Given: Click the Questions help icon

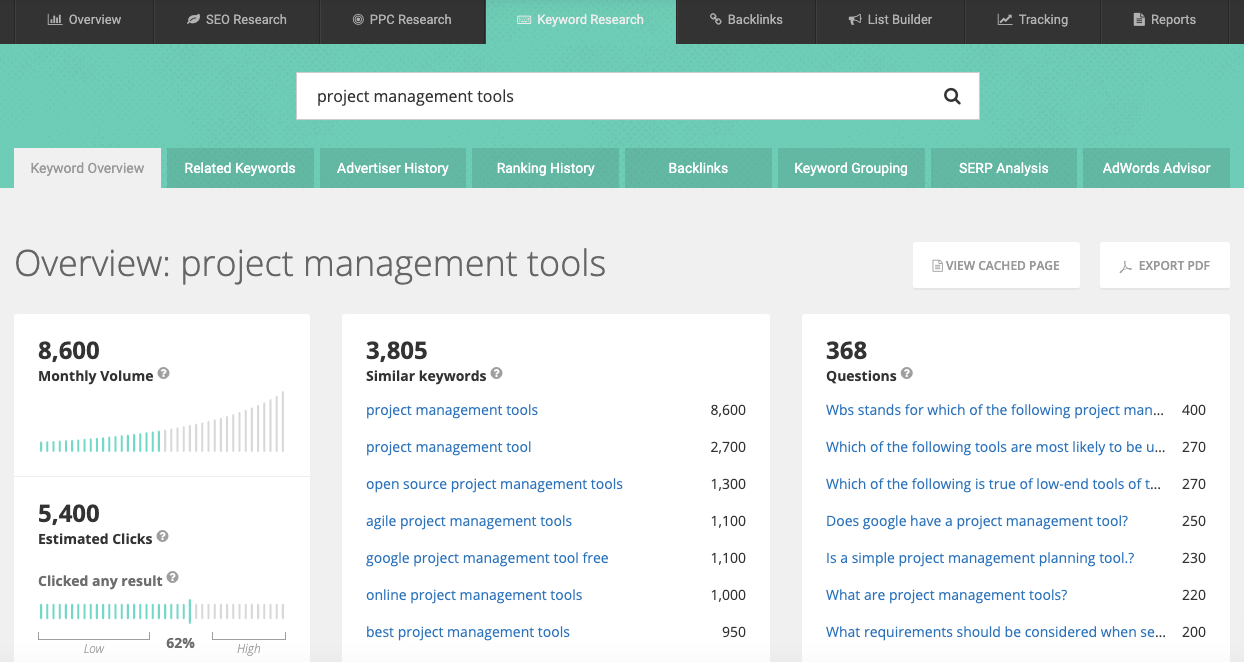Looking at the screenshot, I should coord(907,374).
